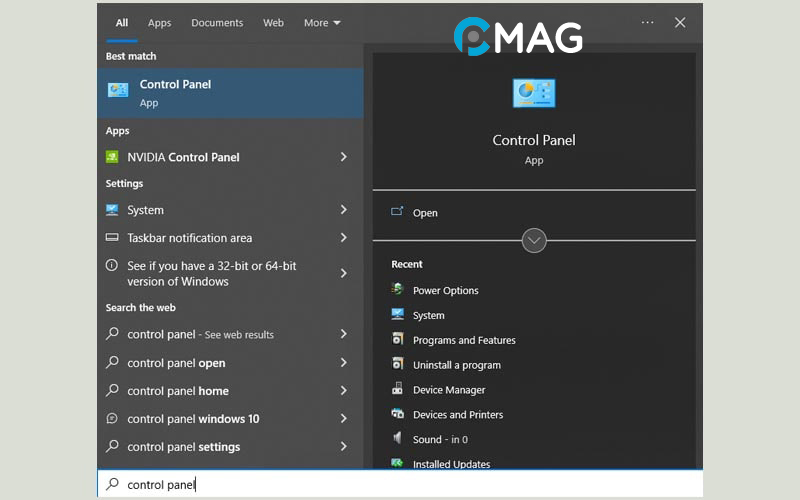Expand the circular chevron under Open
The width and height of the screenshot is (800, 500).
tap(534, 240)
